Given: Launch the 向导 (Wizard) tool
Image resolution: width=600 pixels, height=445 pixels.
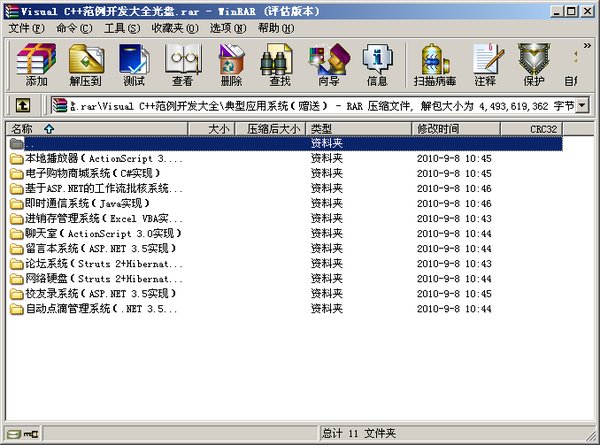Looking at the screenshot, I should tap(329, 64).
